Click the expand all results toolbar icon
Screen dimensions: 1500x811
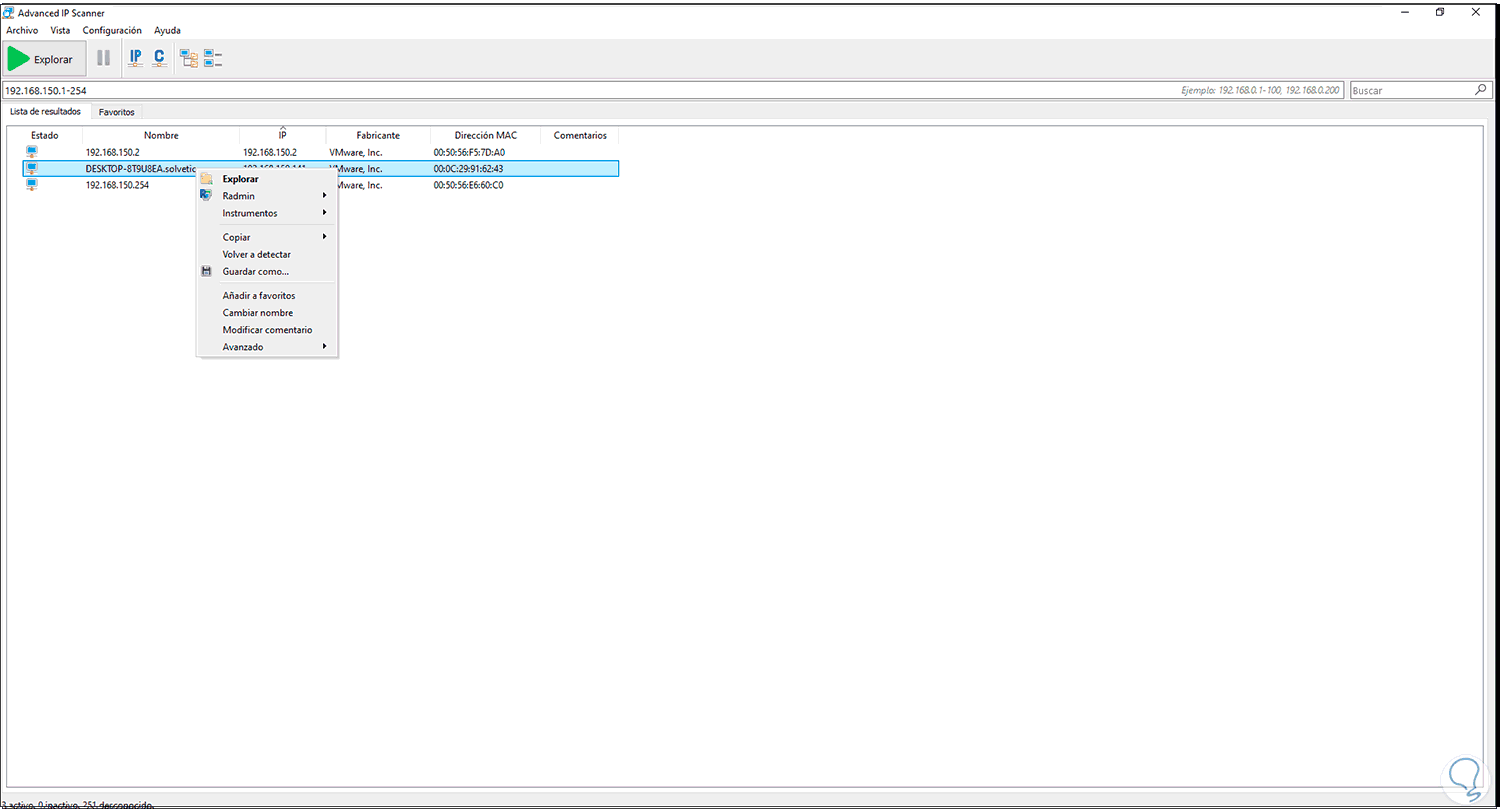tap(189, 59)
